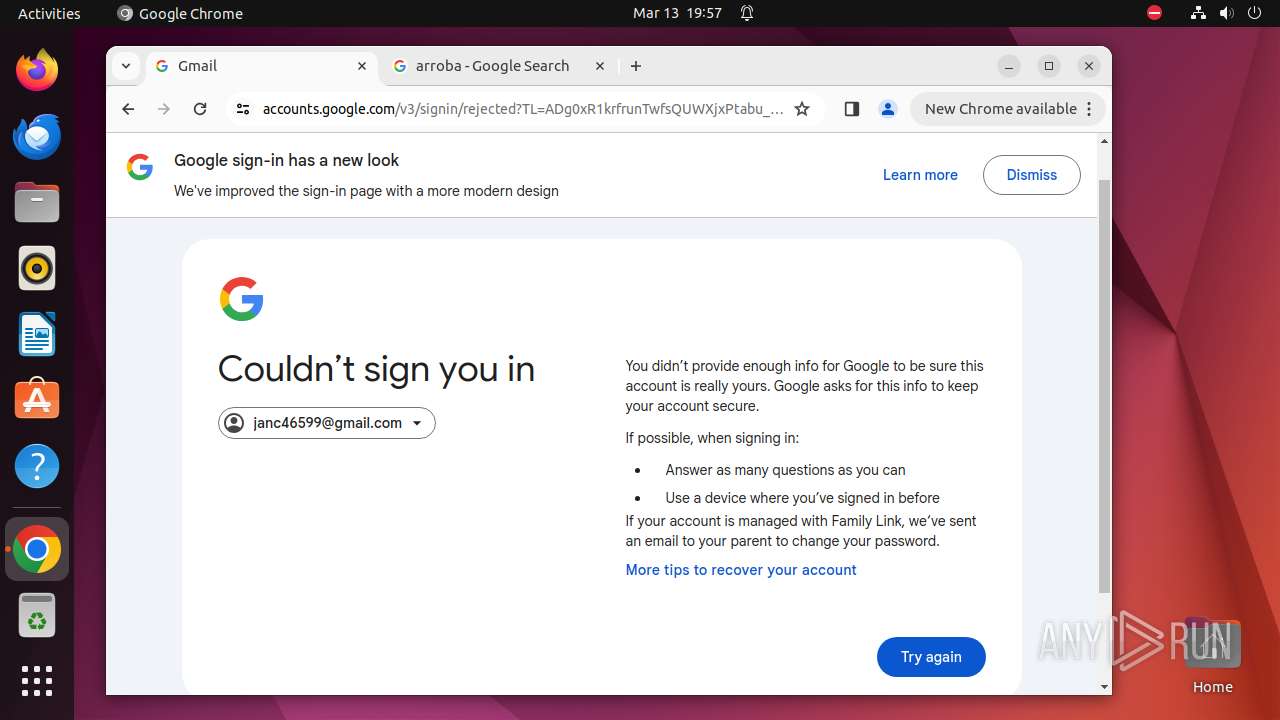Click the Couldn't sign you in heading
Viewport: 1280px width, 720px height.
(x=376, y=369)
